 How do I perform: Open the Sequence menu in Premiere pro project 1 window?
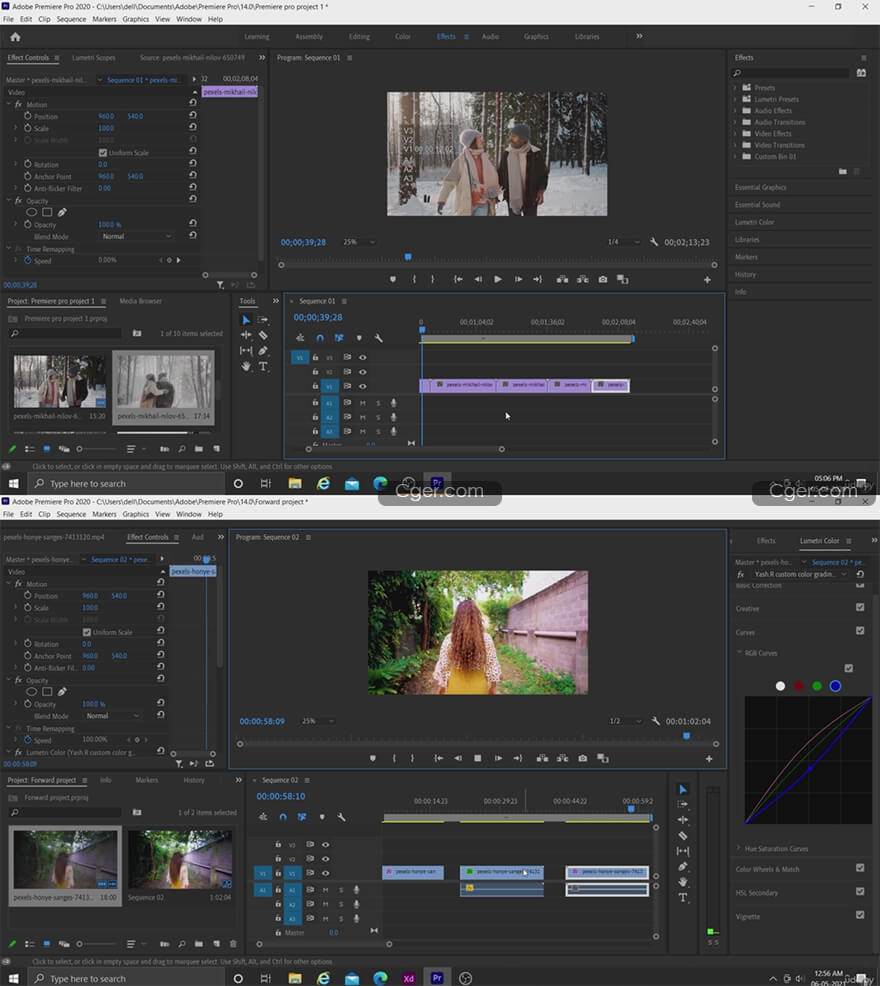pos(71,19)
